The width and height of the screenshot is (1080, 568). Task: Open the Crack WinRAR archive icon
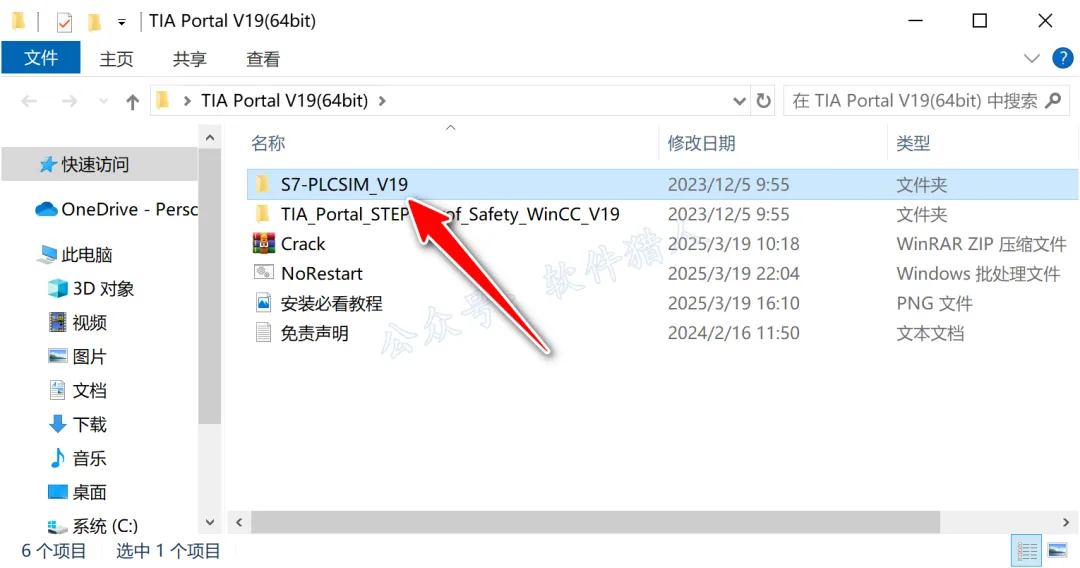coord(263,244)
